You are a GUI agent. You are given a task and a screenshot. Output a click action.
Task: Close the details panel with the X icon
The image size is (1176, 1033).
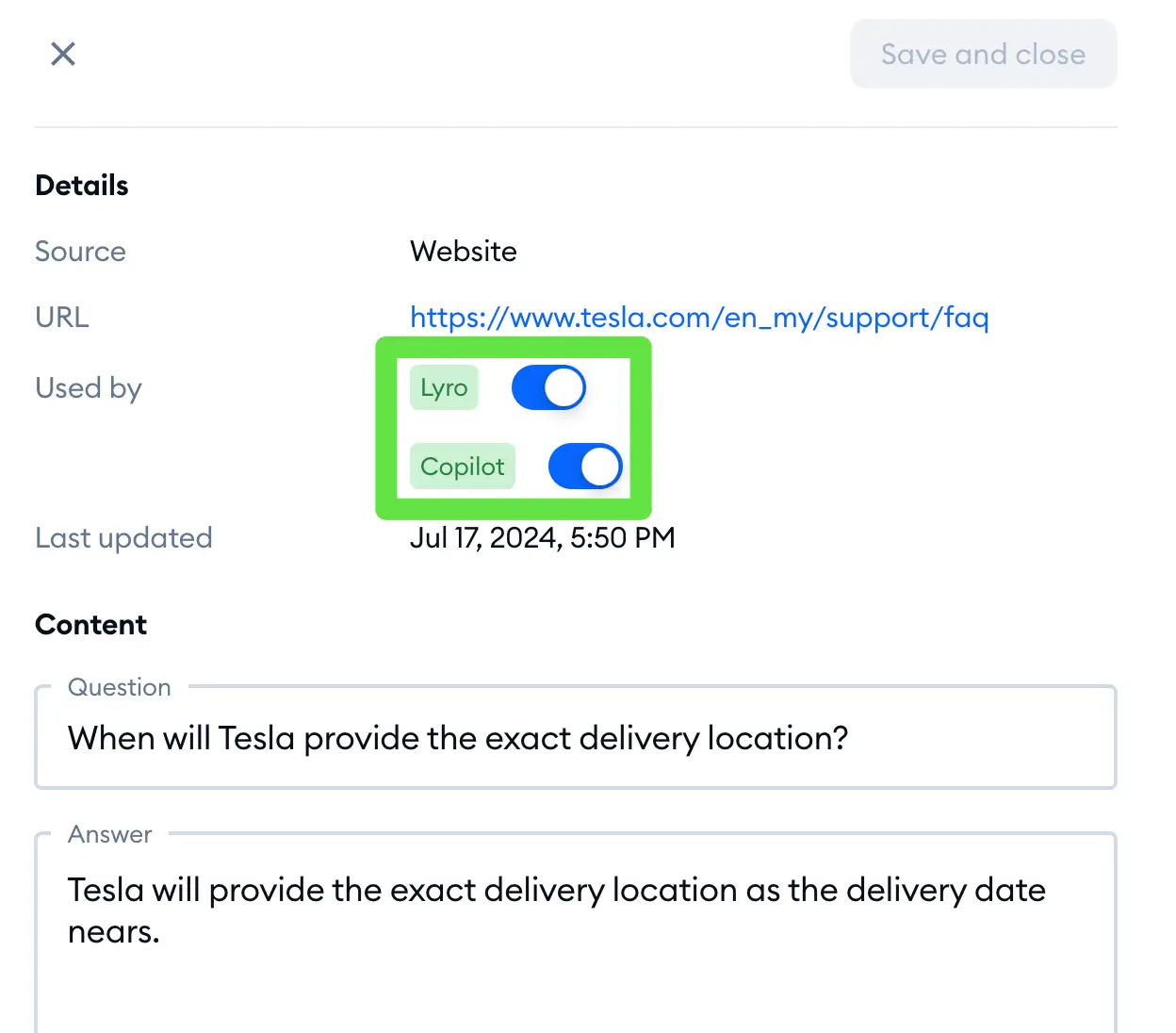[x=63, y=54]
